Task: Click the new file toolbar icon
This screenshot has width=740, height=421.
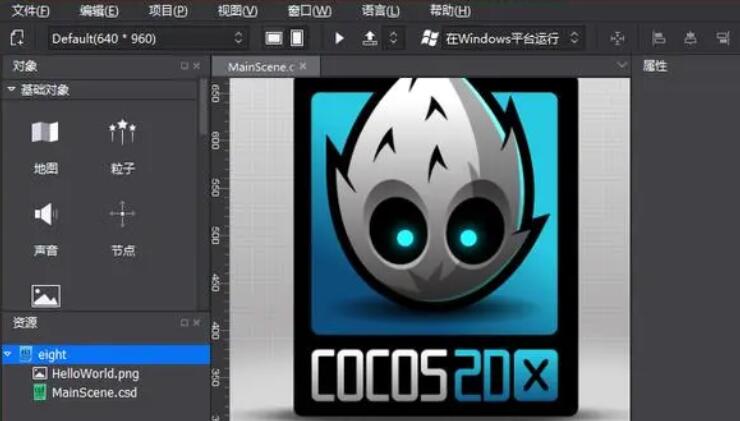Action: point(18,38)
